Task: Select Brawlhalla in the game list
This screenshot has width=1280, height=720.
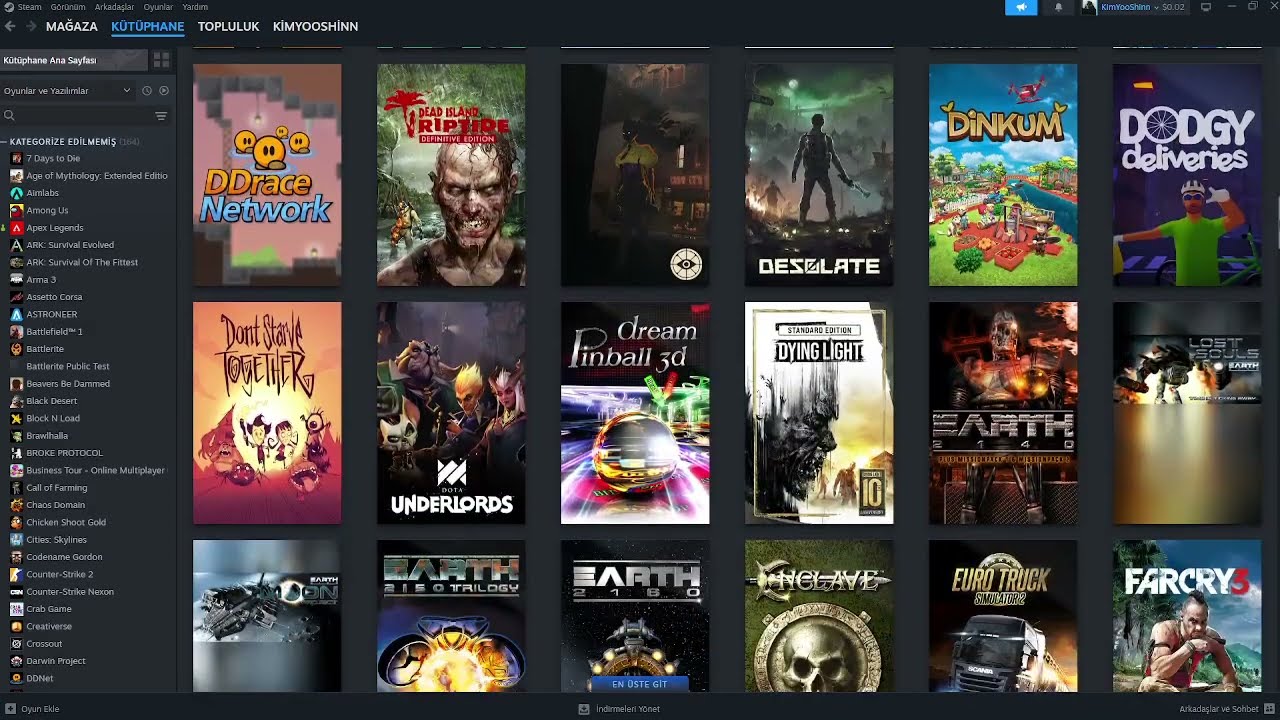Action: (x=47, y=436)
